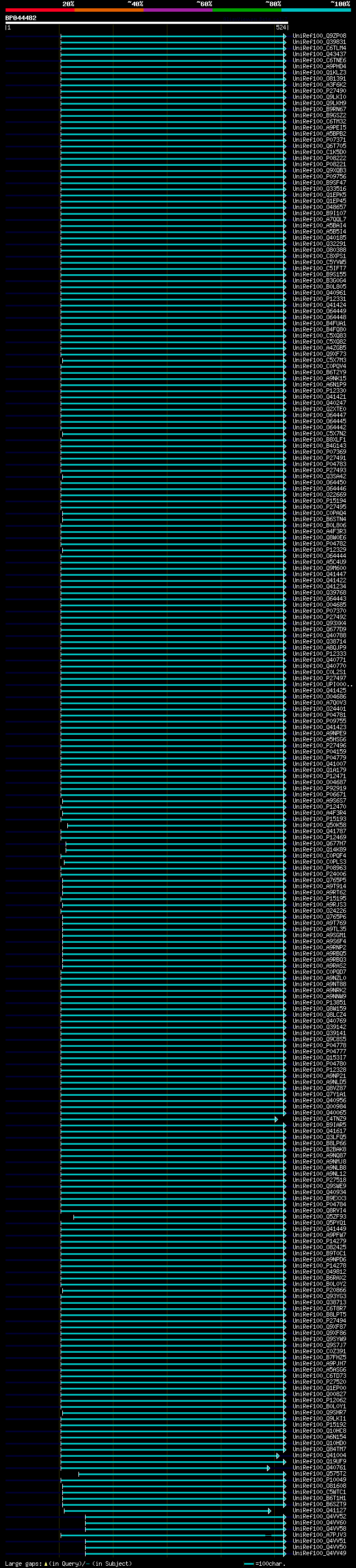356x1568 pixels.
Task: Click the red 20% legend color segment
Action: point(39,10)
